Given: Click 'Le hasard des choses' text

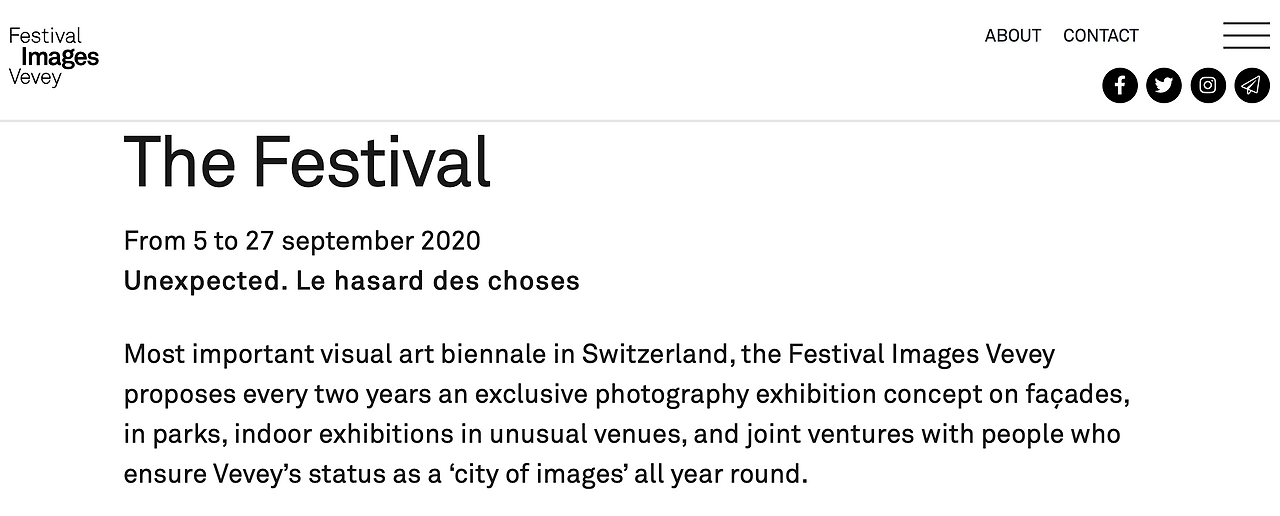Looking at the screenshot, I should (438, 281).
